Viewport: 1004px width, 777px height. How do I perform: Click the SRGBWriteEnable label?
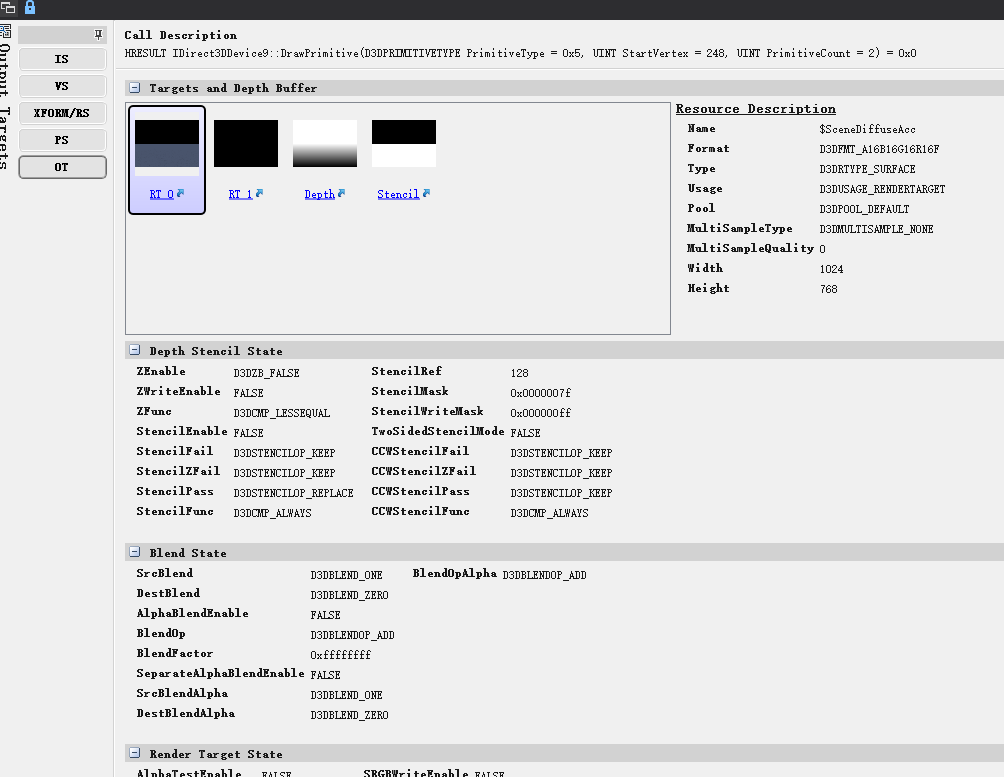coord(416,773)
